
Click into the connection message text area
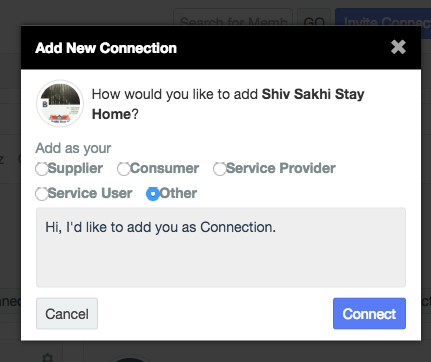point(221,247)
